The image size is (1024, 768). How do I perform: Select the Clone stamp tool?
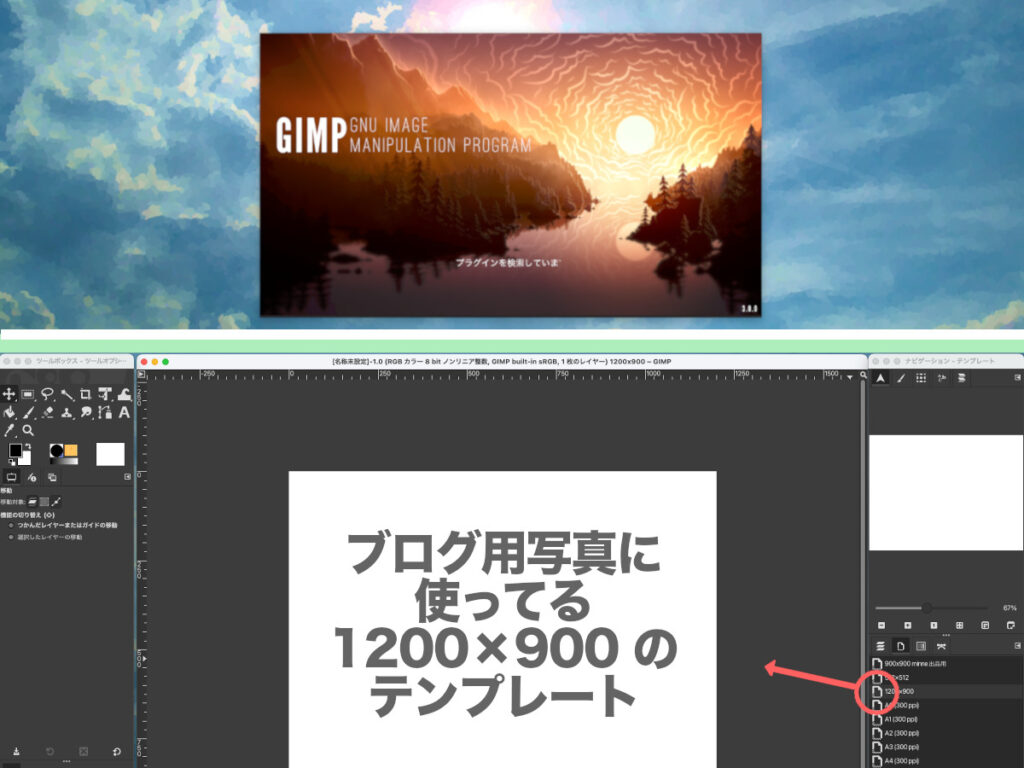coord(67,412)
